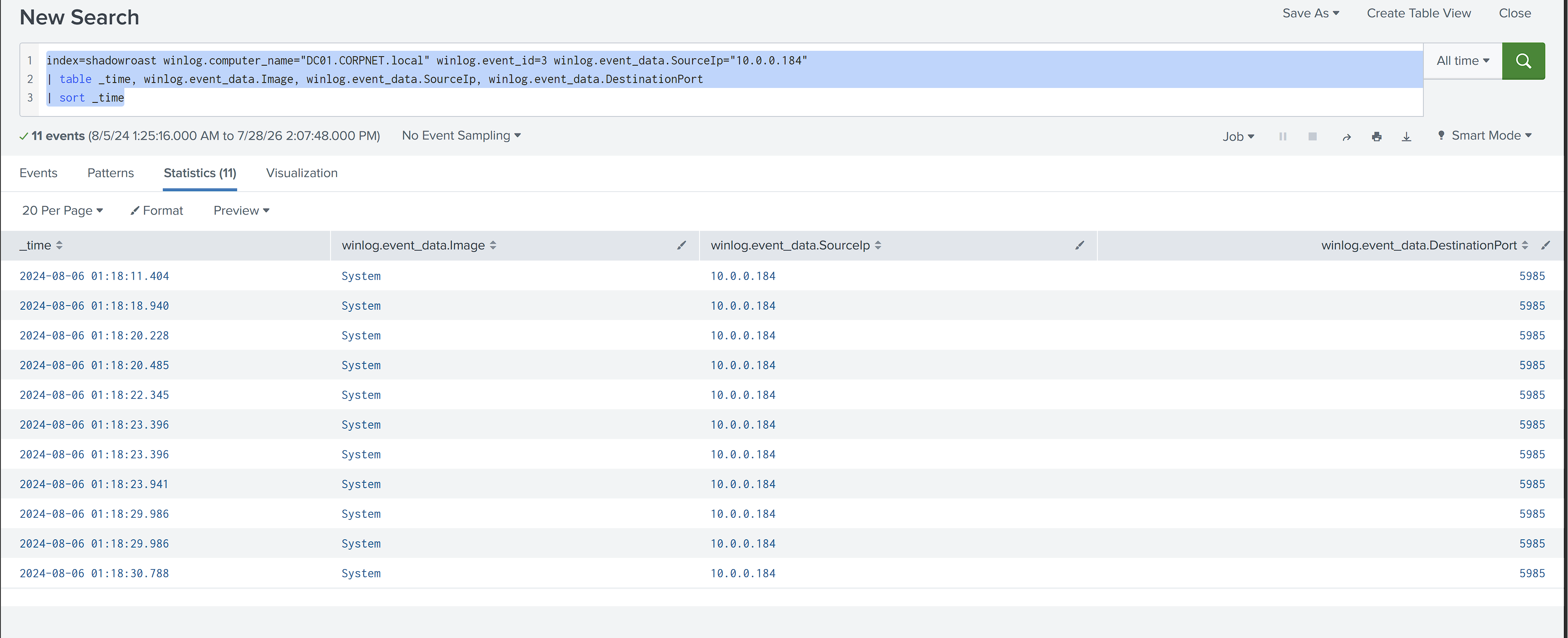Expand the No Event Sampling dropdown
The width and height of the screenshot is (1568, 638).
click(462, 135)
